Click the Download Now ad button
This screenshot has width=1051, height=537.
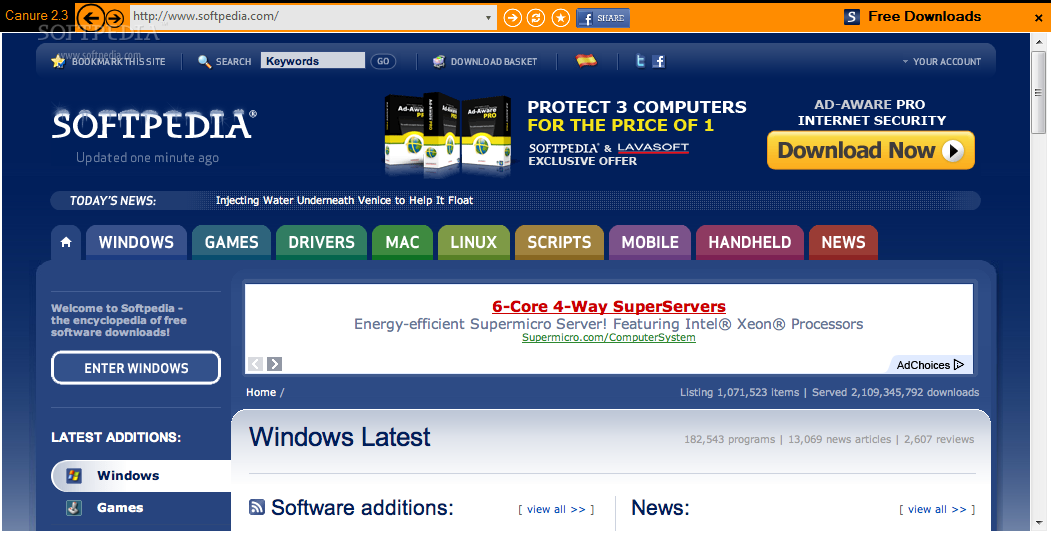click(x=871, y=150)
